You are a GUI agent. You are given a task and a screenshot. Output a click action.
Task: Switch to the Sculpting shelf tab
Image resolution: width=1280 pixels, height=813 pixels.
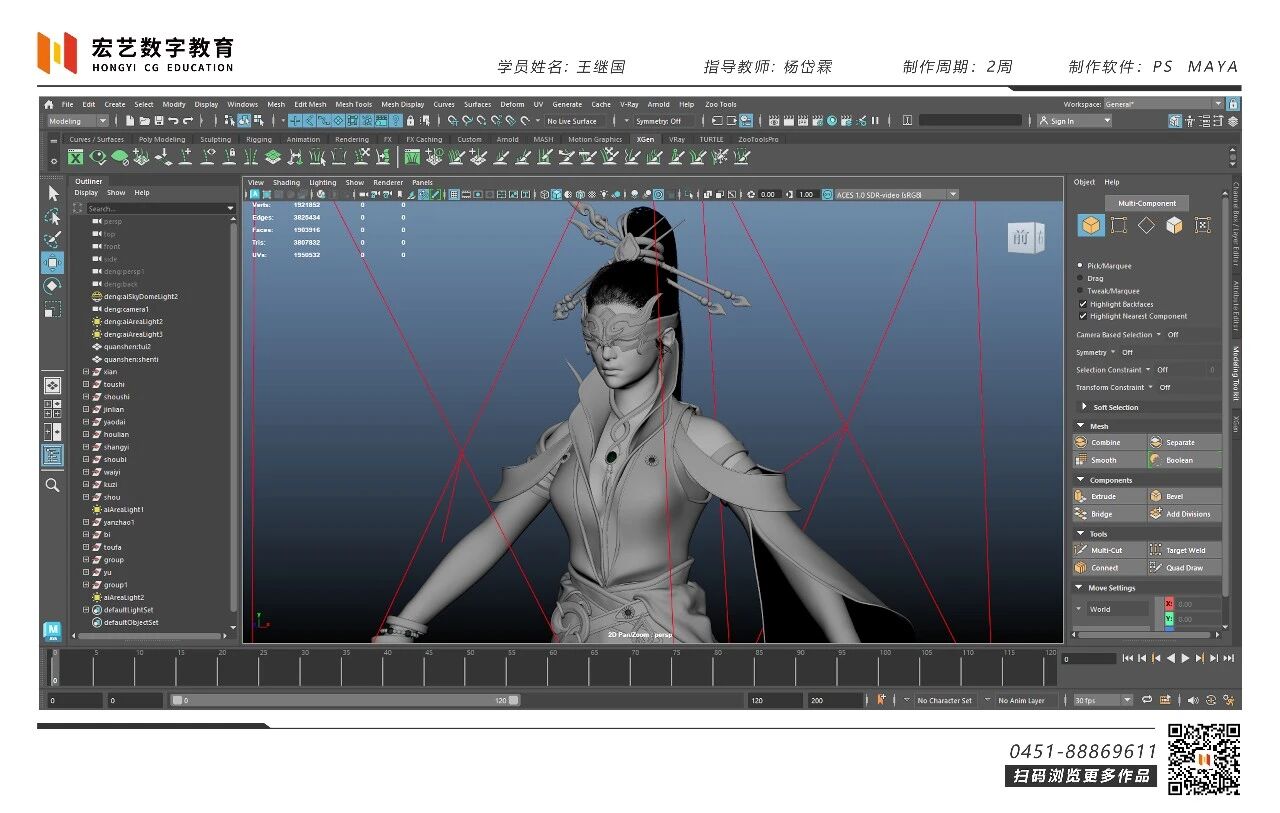(215, 140)
